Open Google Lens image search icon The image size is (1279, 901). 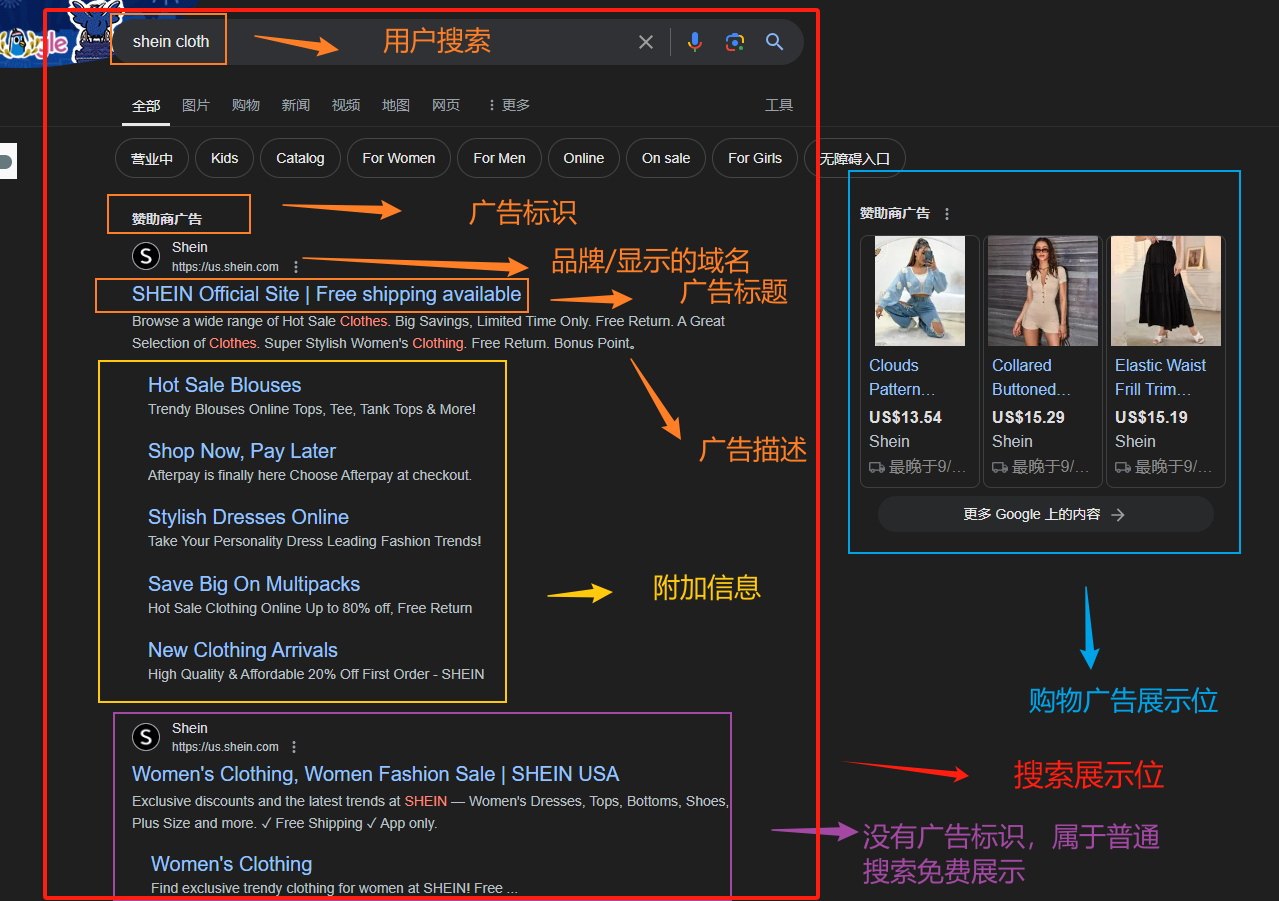(x=735, y=42)
